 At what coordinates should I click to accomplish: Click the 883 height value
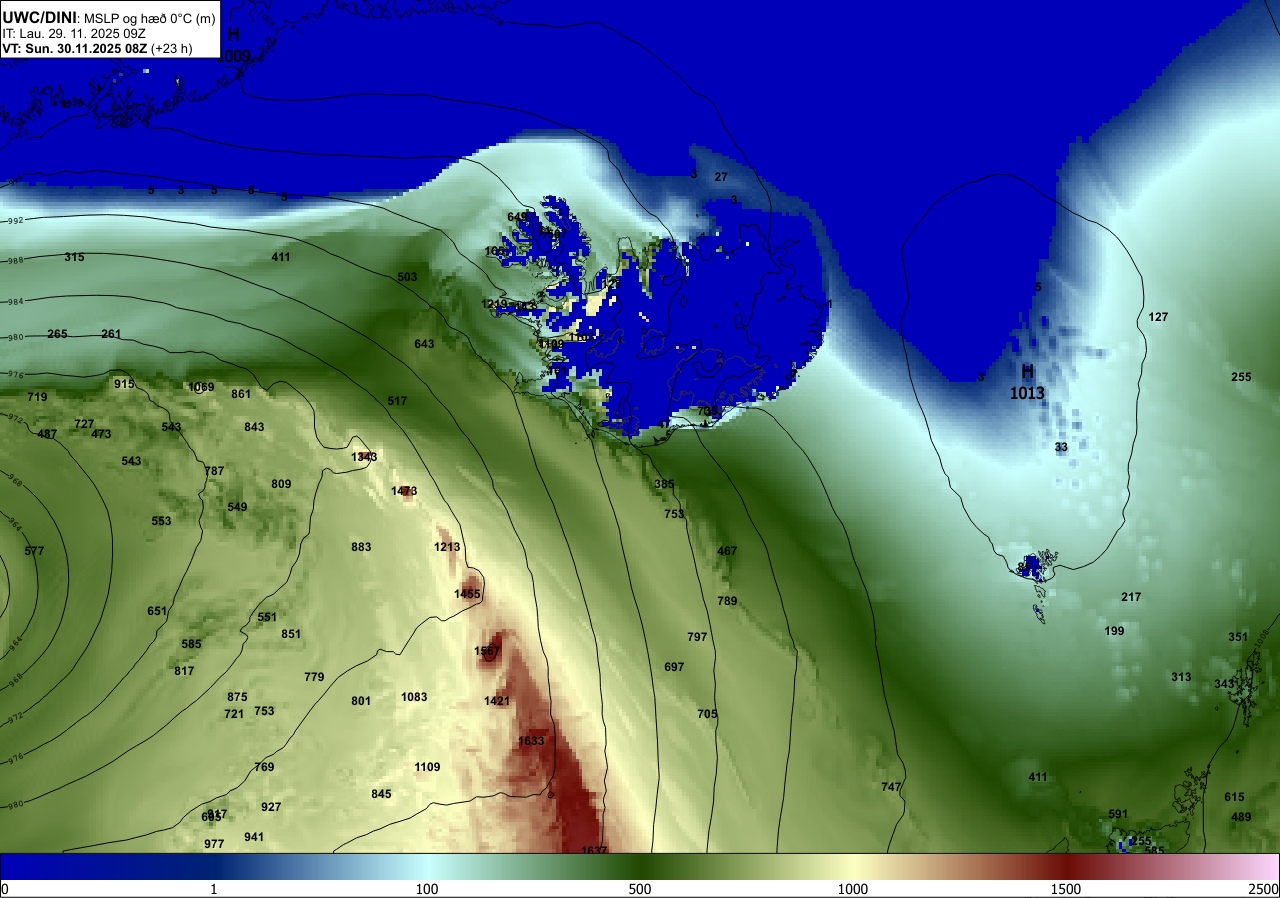tap(361, 547)
